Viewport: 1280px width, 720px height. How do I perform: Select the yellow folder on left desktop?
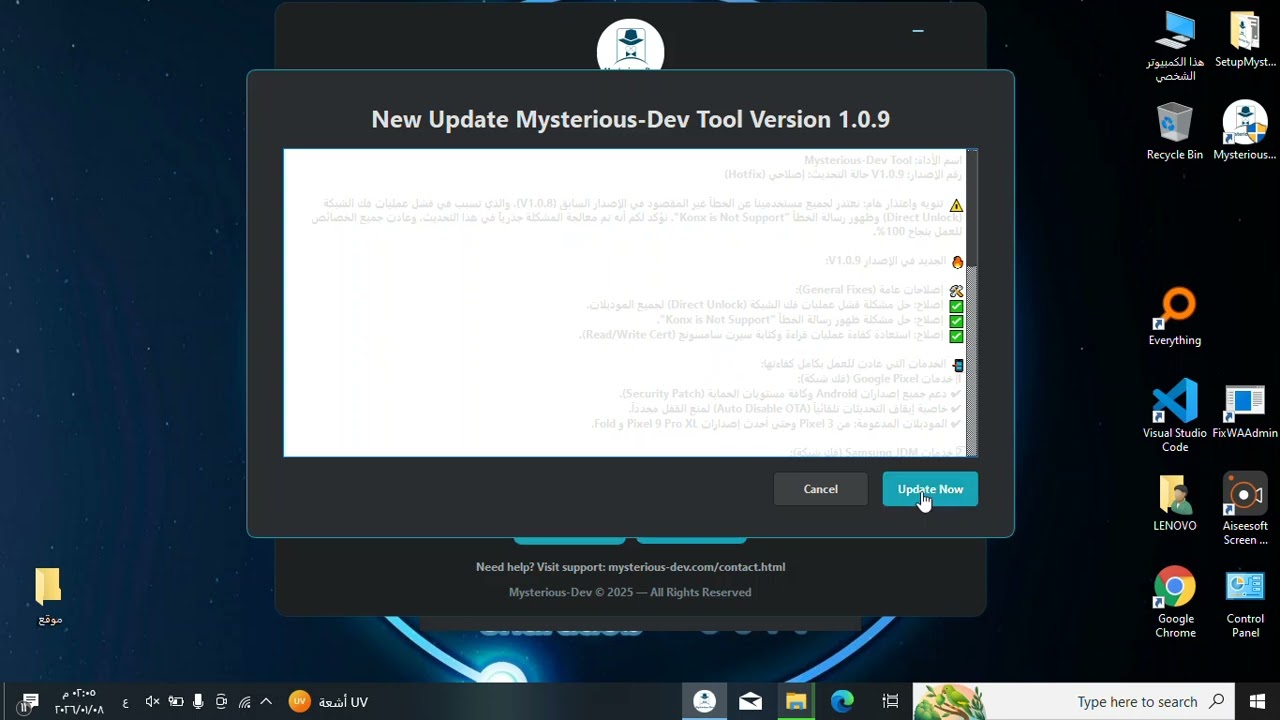(49, 596)
